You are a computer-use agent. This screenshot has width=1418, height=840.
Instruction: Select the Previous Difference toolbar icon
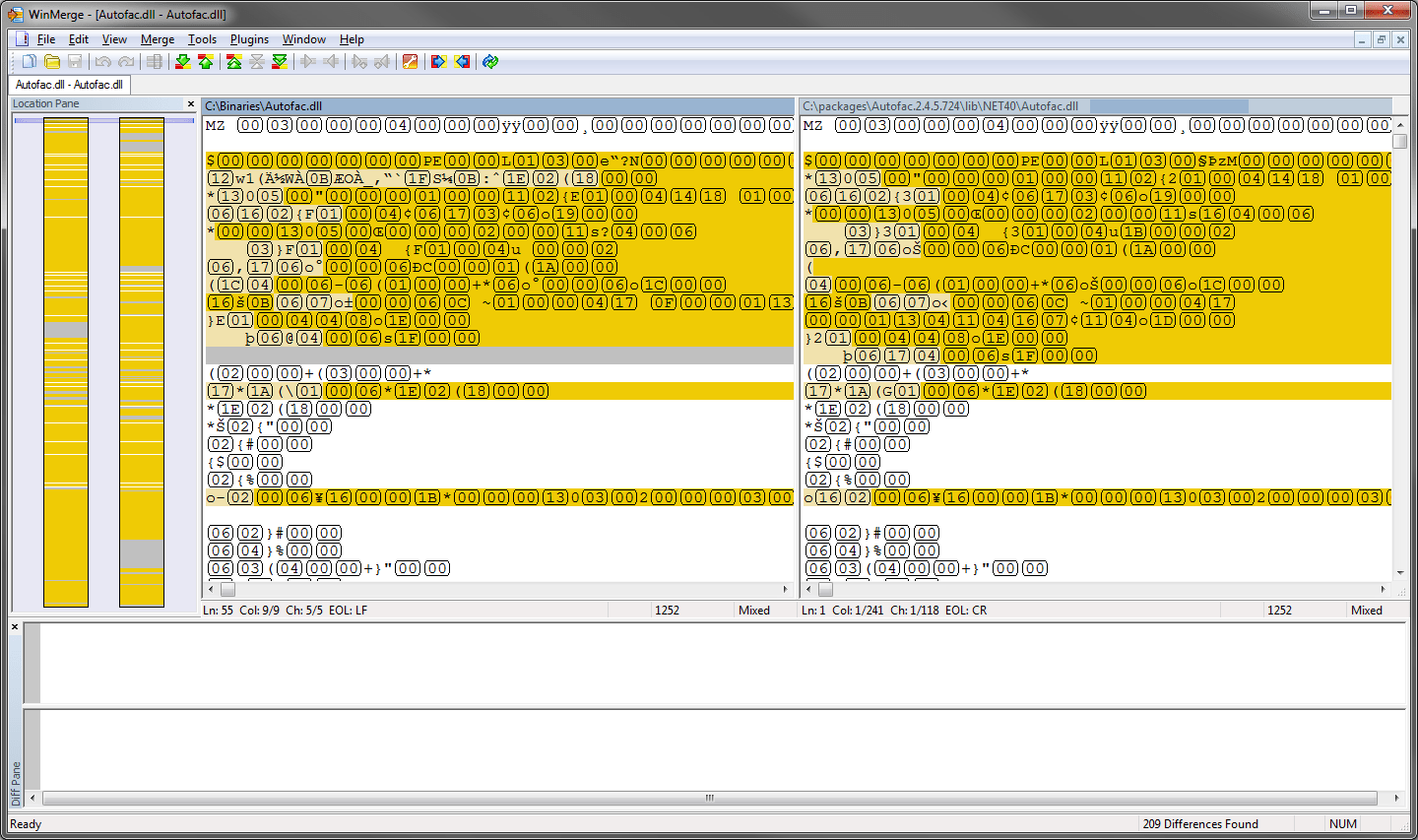(x=206, y=61)
